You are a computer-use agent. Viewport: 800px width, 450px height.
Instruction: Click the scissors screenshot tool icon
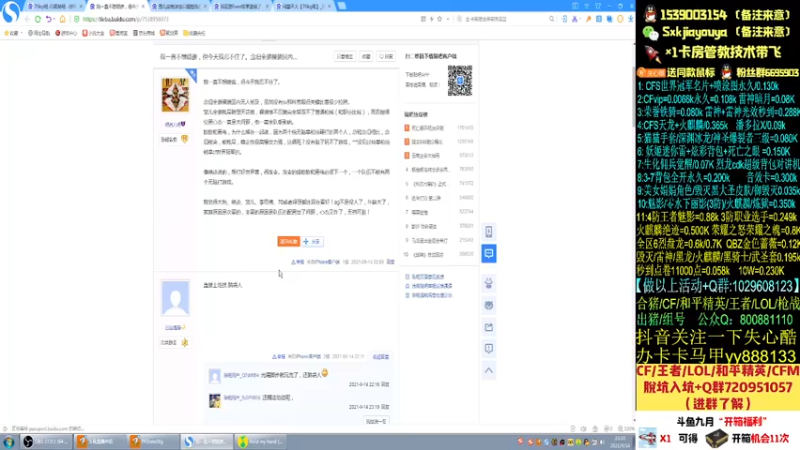pyautogui.click(x=576, y=19)
